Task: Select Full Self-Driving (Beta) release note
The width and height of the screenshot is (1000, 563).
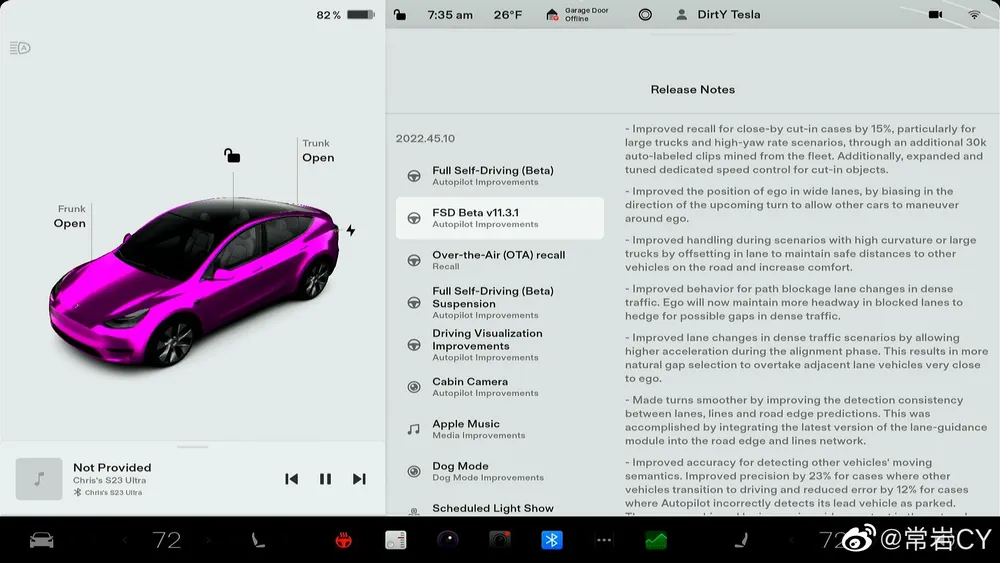Action: click(500, 175)
